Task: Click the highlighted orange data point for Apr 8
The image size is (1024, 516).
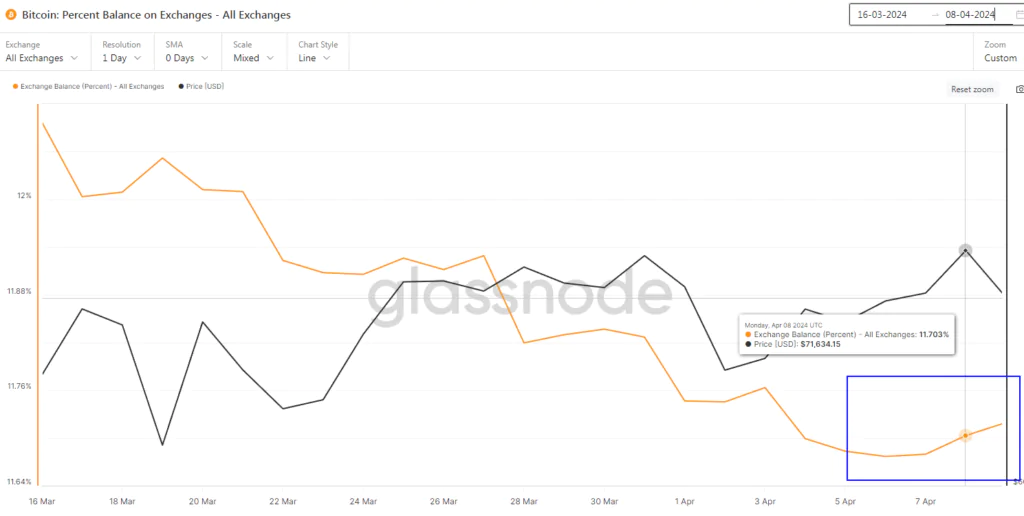Action: 965,436
